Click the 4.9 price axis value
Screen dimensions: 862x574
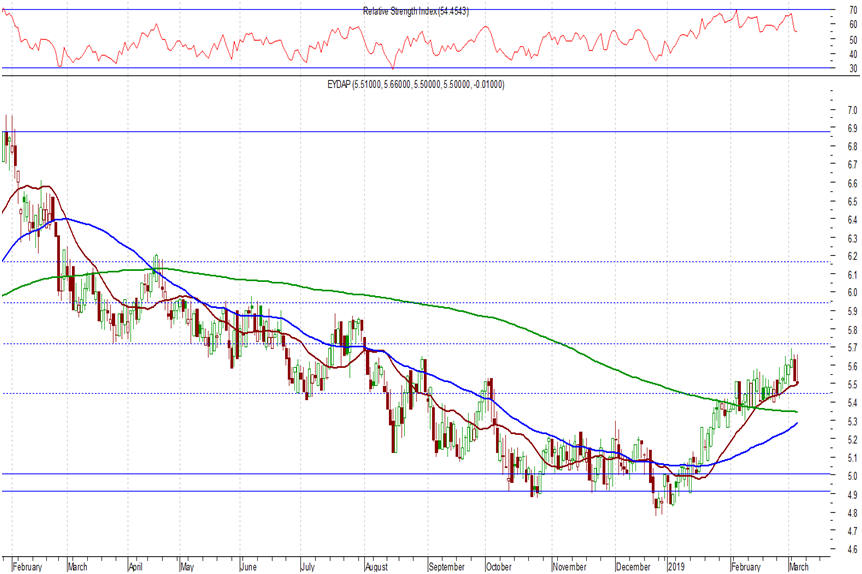point(852,494)
